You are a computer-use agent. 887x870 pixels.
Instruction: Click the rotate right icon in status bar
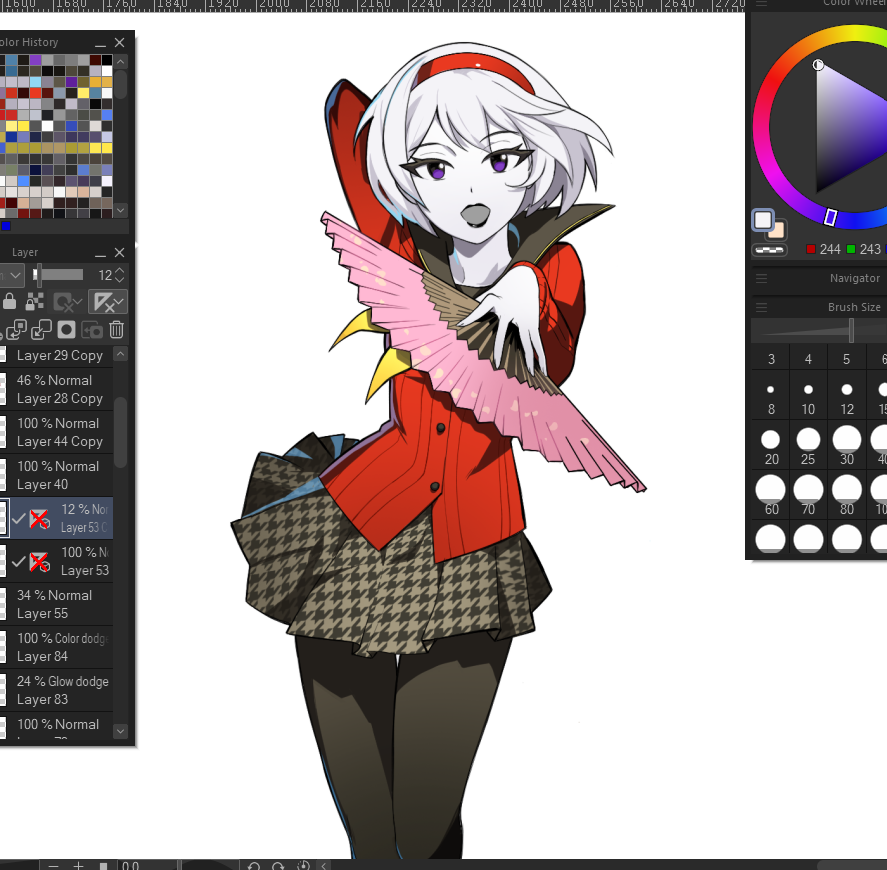click(278, 865)
